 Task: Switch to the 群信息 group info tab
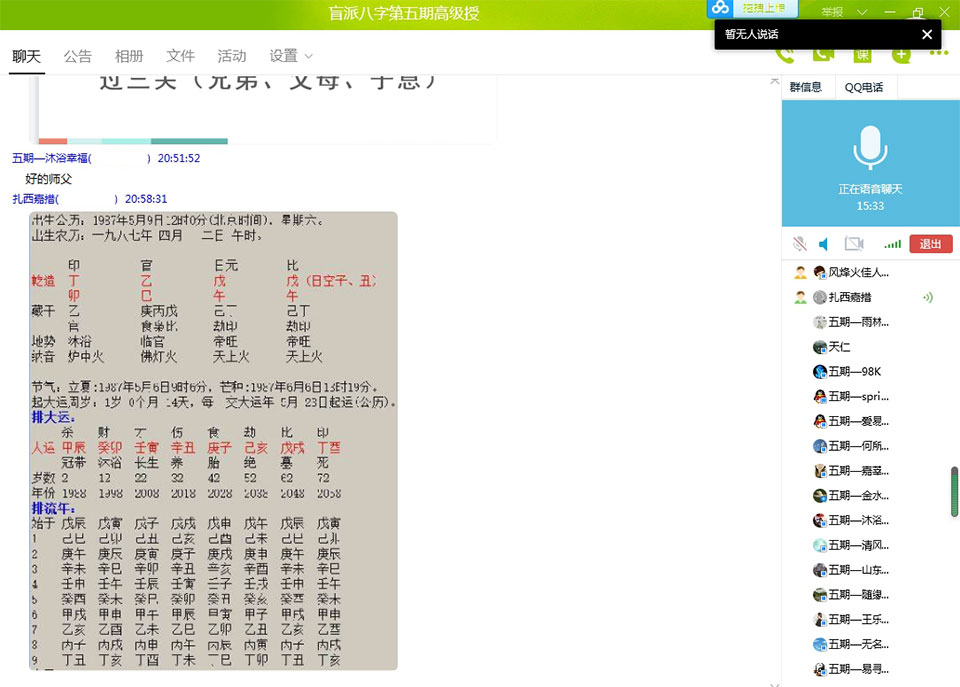(x=806, y=87)
